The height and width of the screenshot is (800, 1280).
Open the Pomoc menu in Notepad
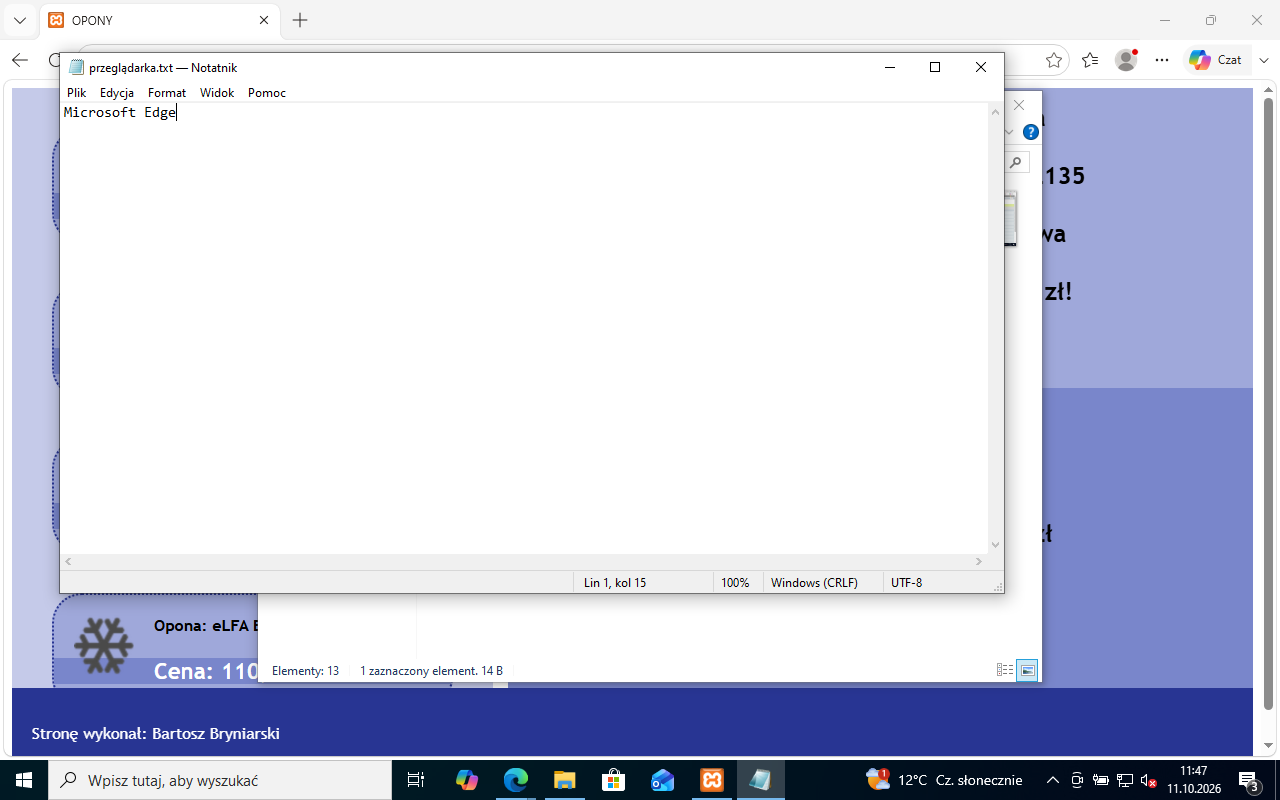pyautogui.click(x=267, y=93)
